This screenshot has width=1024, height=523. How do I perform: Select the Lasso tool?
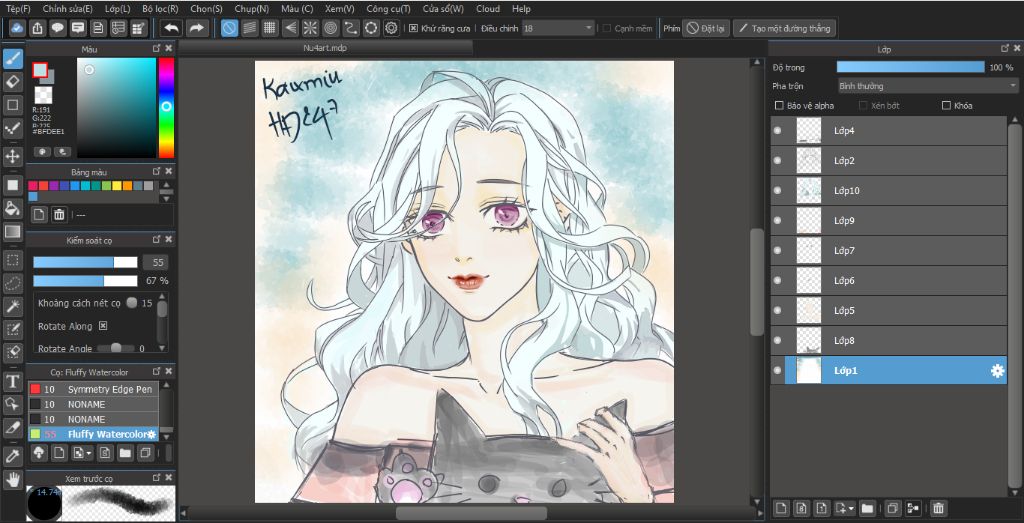click(12, 283)
